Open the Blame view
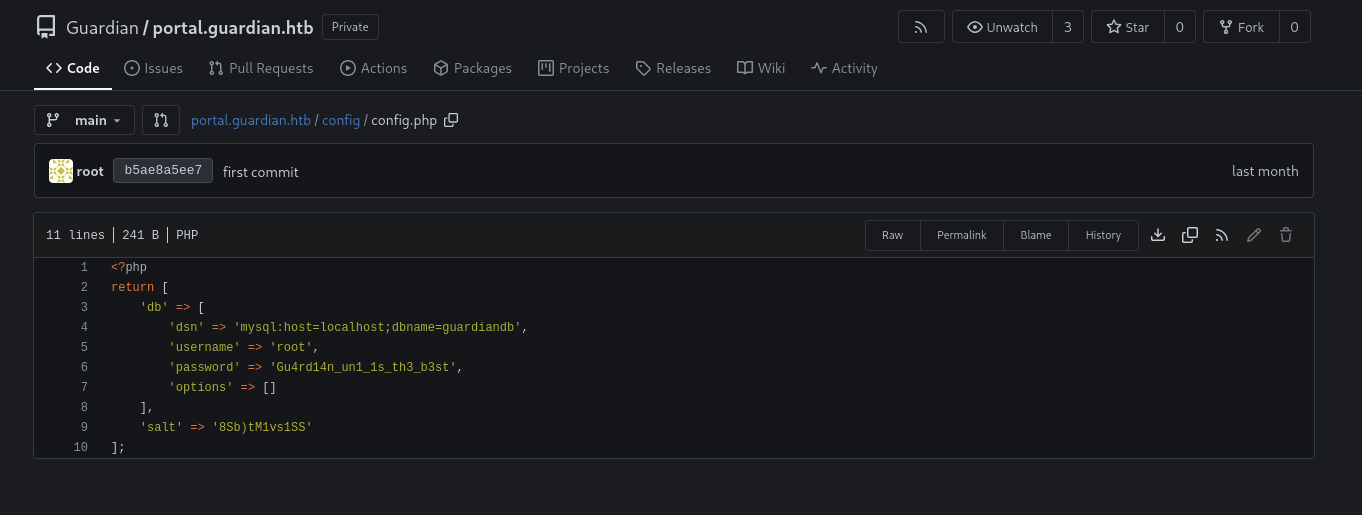1362x515 pixels. coord(1036,235)
